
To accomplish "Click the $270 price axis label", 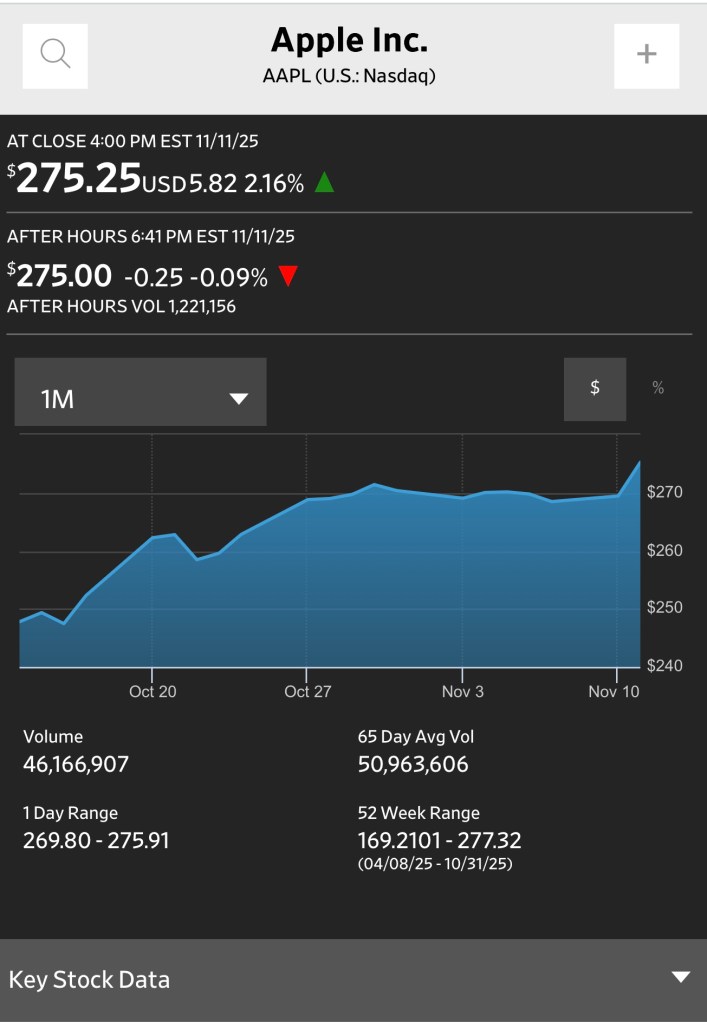I will coord(665,492).
